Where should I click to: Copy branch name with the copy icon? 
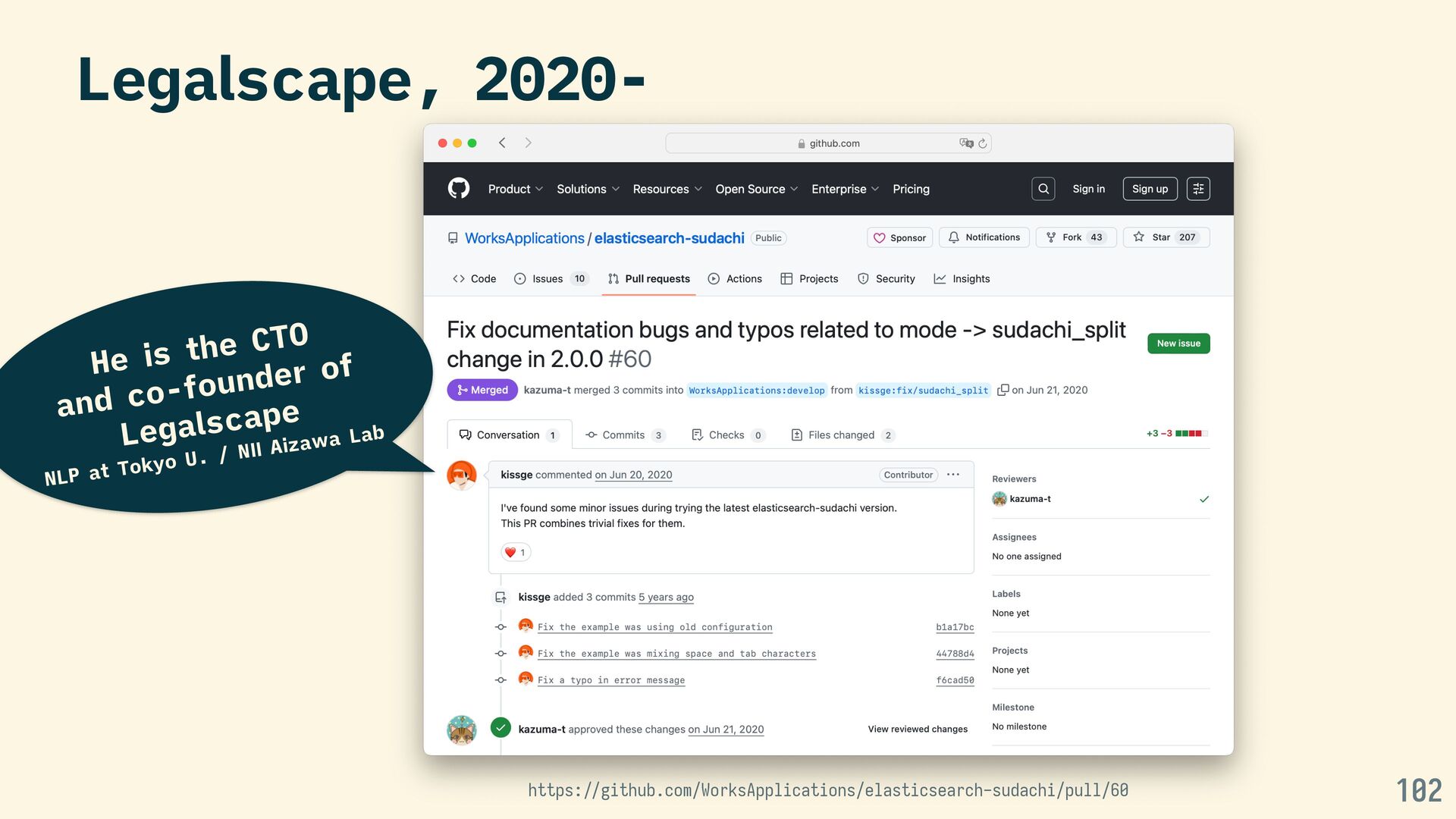click(1003, 390)
